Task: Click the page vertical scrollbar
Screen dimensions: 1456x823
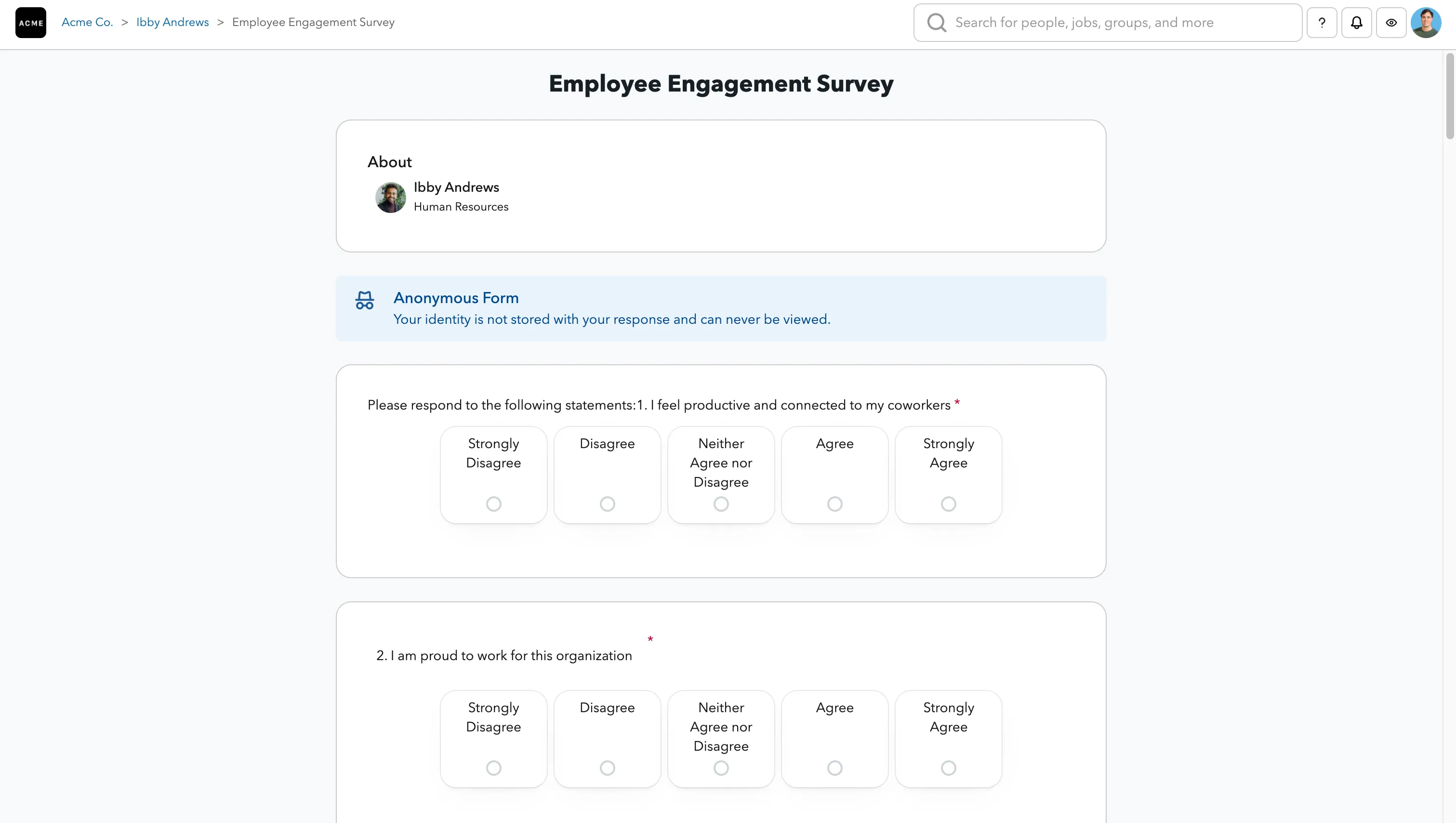Action: [x=1449, y=96]
